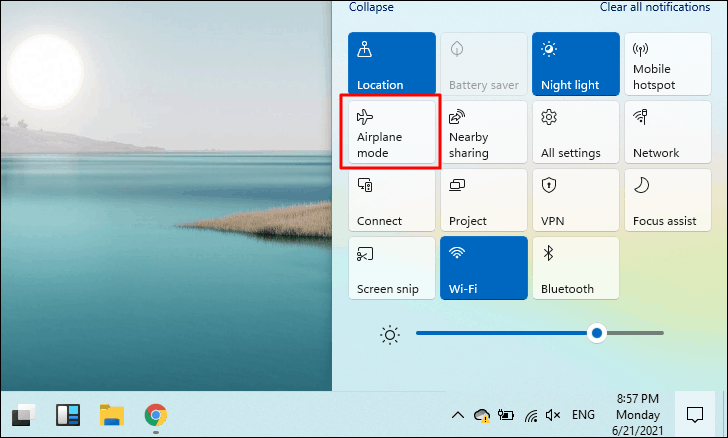The height and width of the screenshot is (438, 728).
Task: Enable the Mobile hotspot tile
Action: [x=668, y=64]
